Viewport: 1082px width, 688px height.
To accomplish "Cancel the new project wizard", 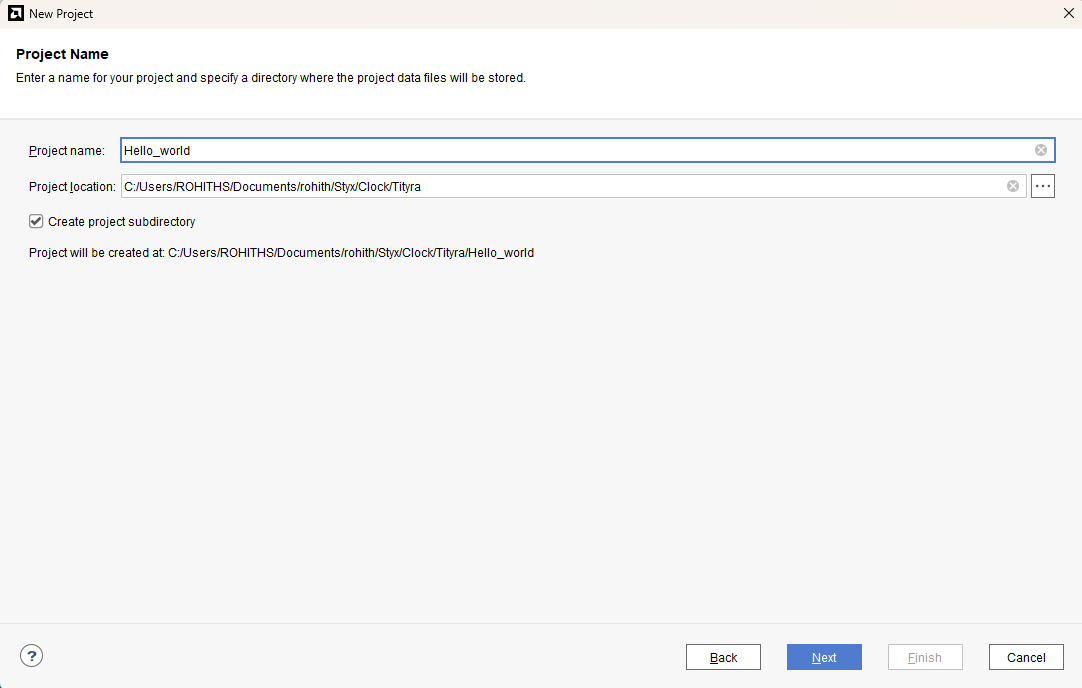I will (x=1026, y=657).
